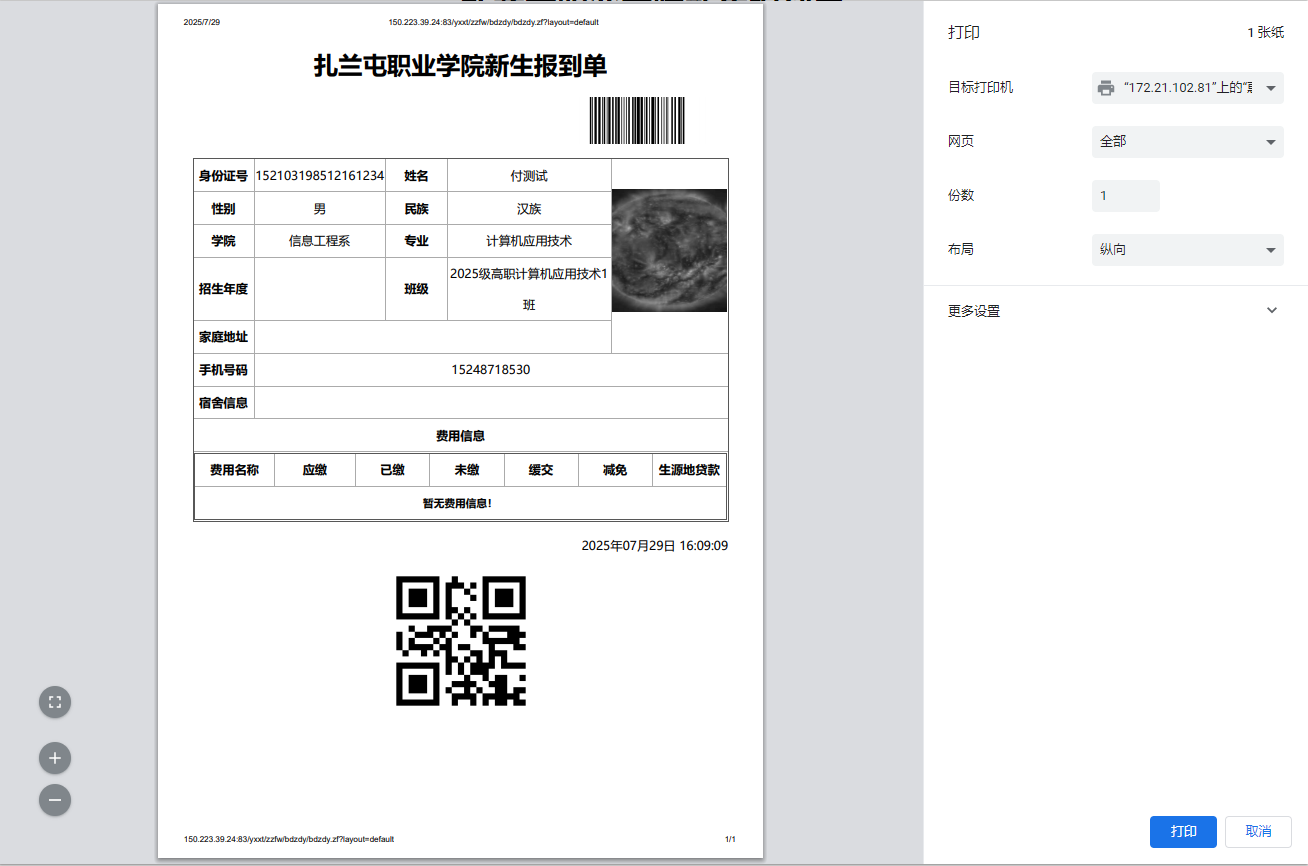Expand the 更多设置 section
1308x866 pixels.
1114,311
